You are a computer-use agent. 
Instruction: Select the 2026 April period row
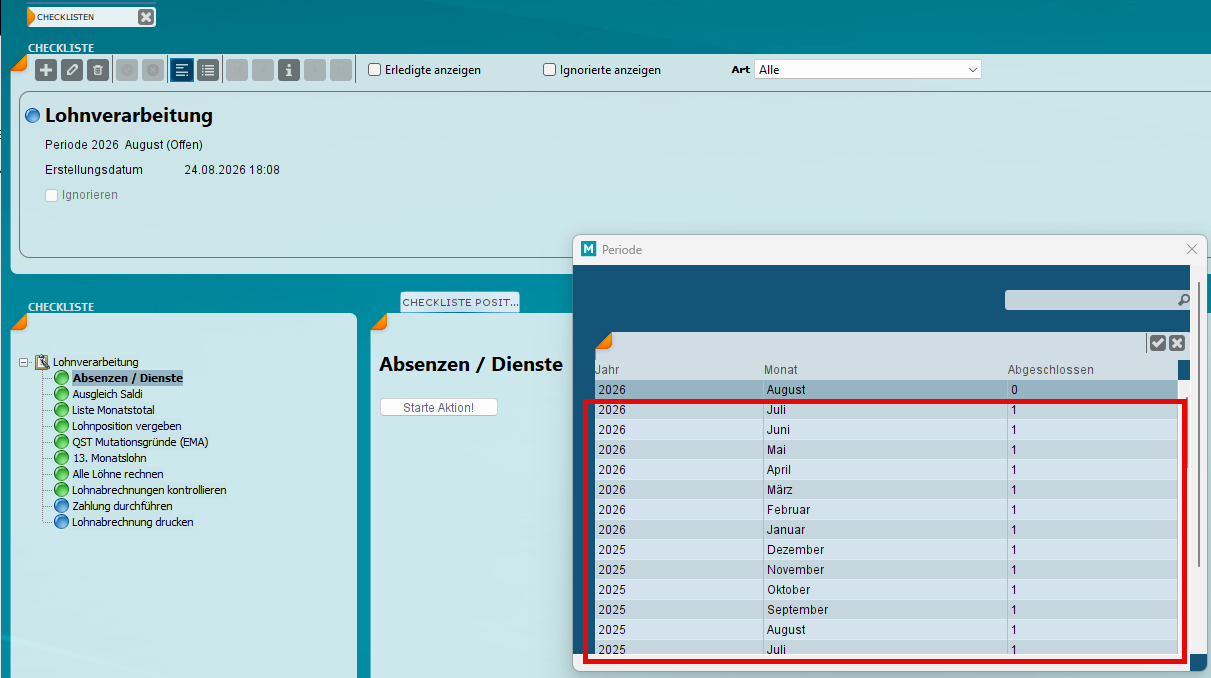(886, 470)
